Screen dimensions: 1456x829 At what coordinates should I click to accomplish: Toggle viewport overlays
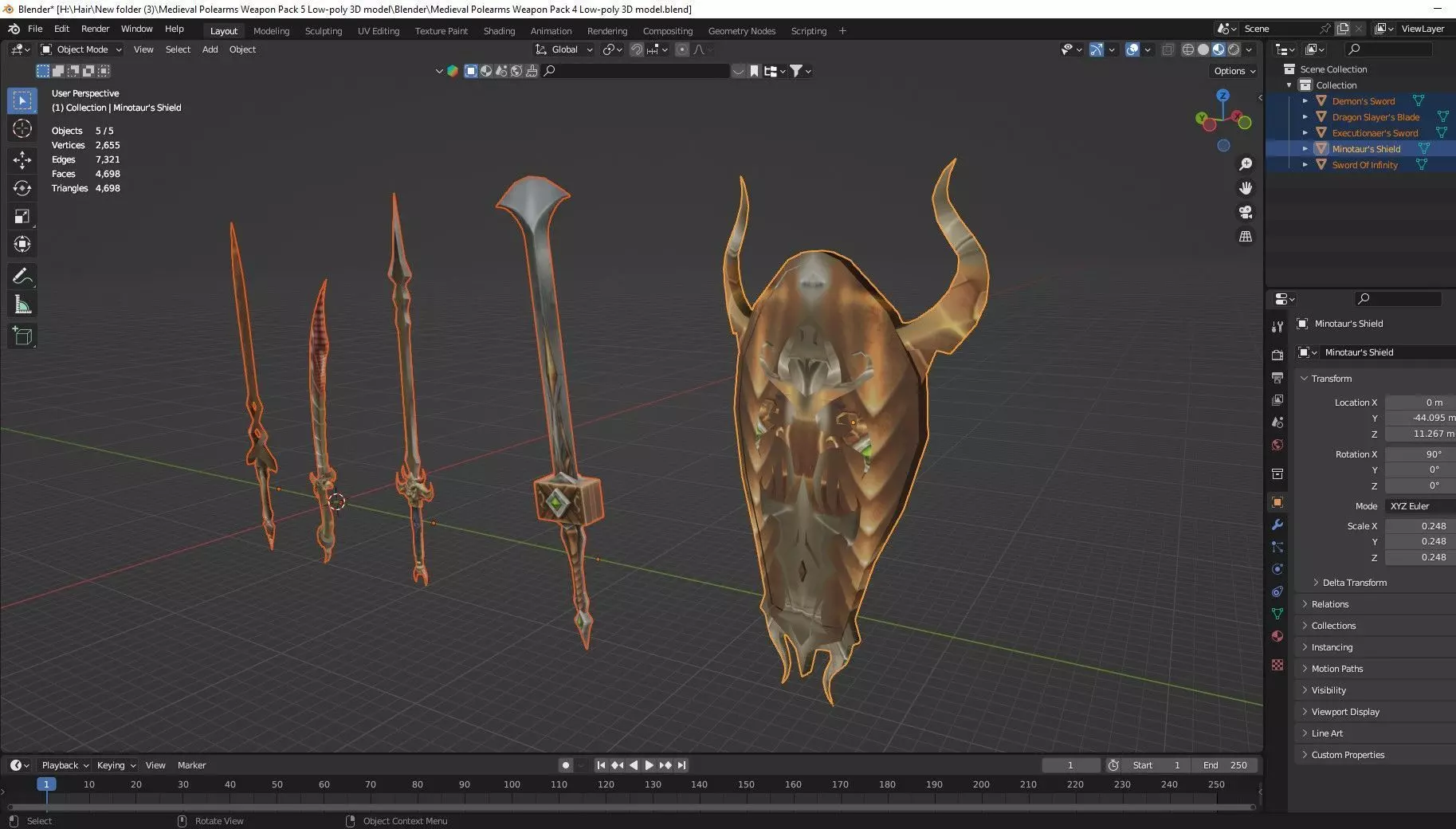1132,49
